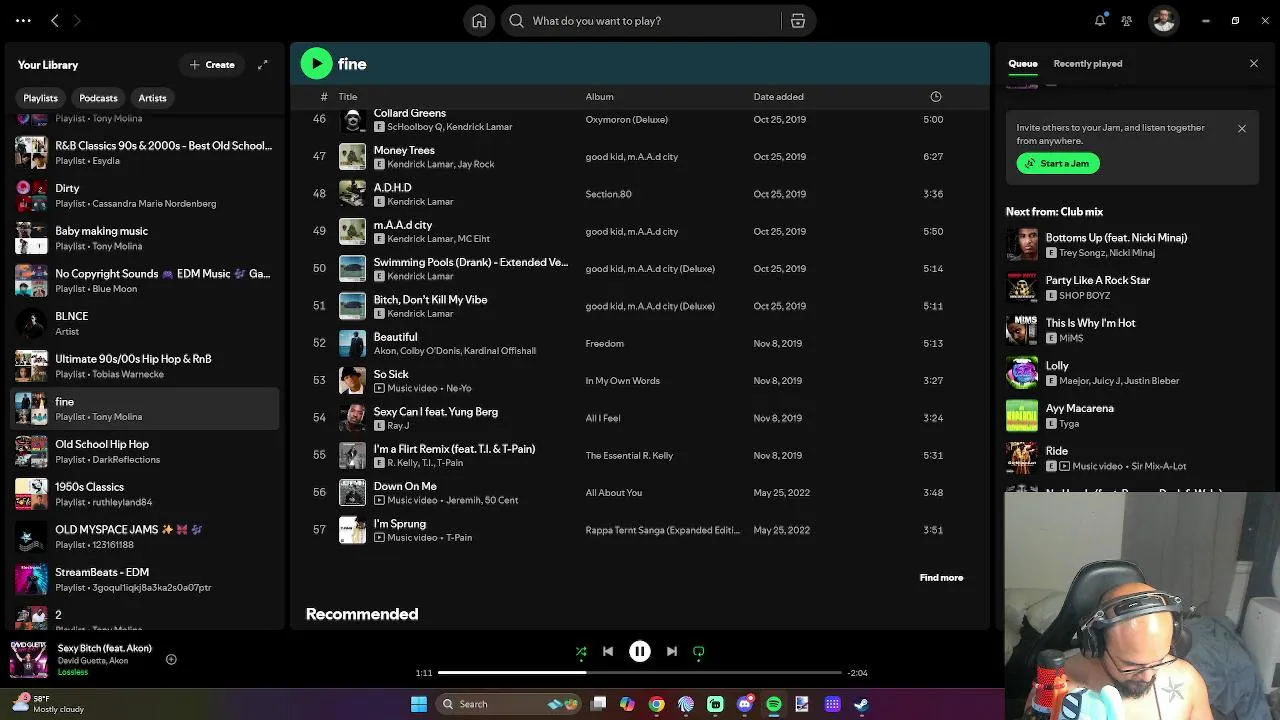Select the track A.D.H.D
This screenshot has height=720, width=1280.
638,194
